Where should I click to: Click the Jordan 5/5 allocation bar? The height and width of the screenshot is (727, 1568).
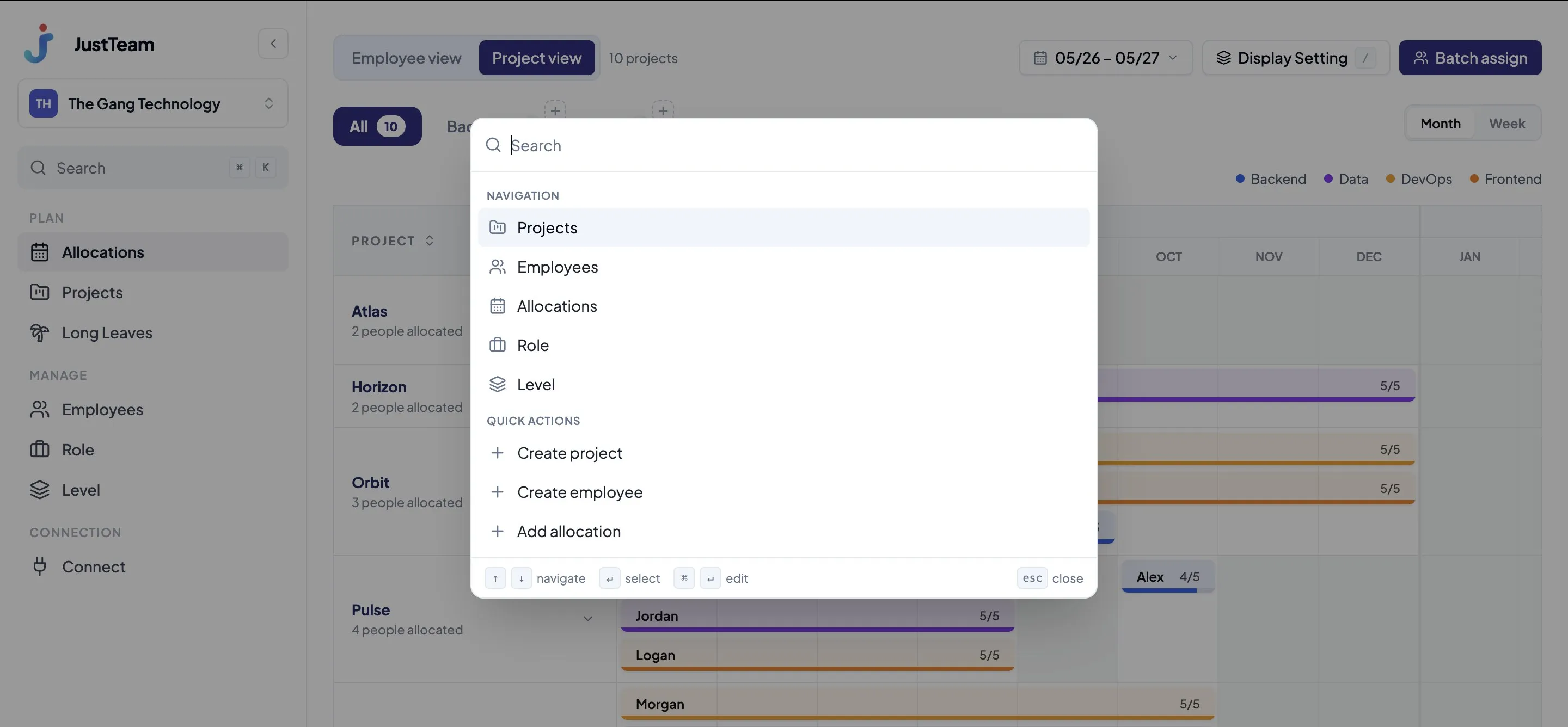coord(817,617)
